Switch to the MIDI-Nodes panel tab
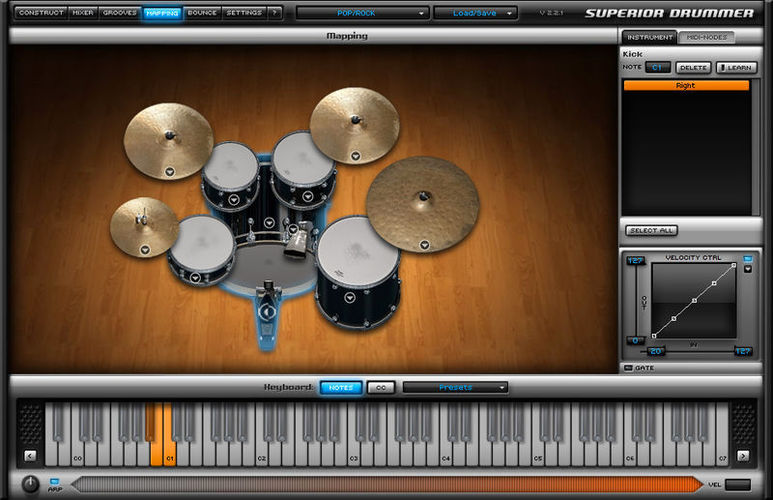Viewport: 773px width, 500px height. pos(706,37)
